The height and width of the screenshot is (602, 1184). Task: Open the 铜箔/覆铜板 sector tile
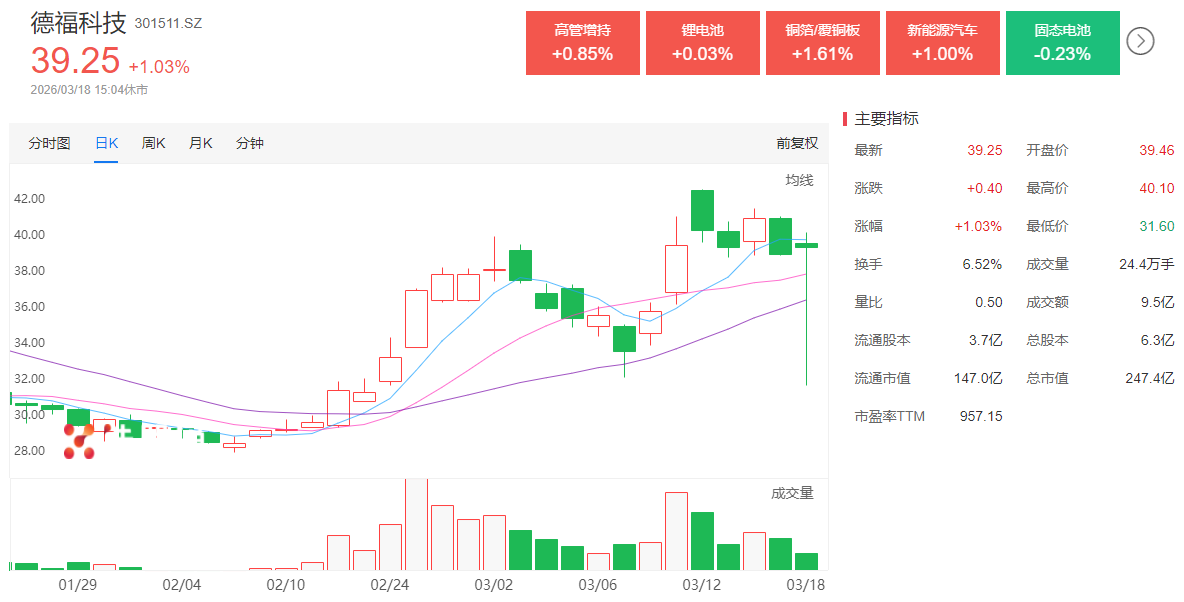[x=822, y=43]
